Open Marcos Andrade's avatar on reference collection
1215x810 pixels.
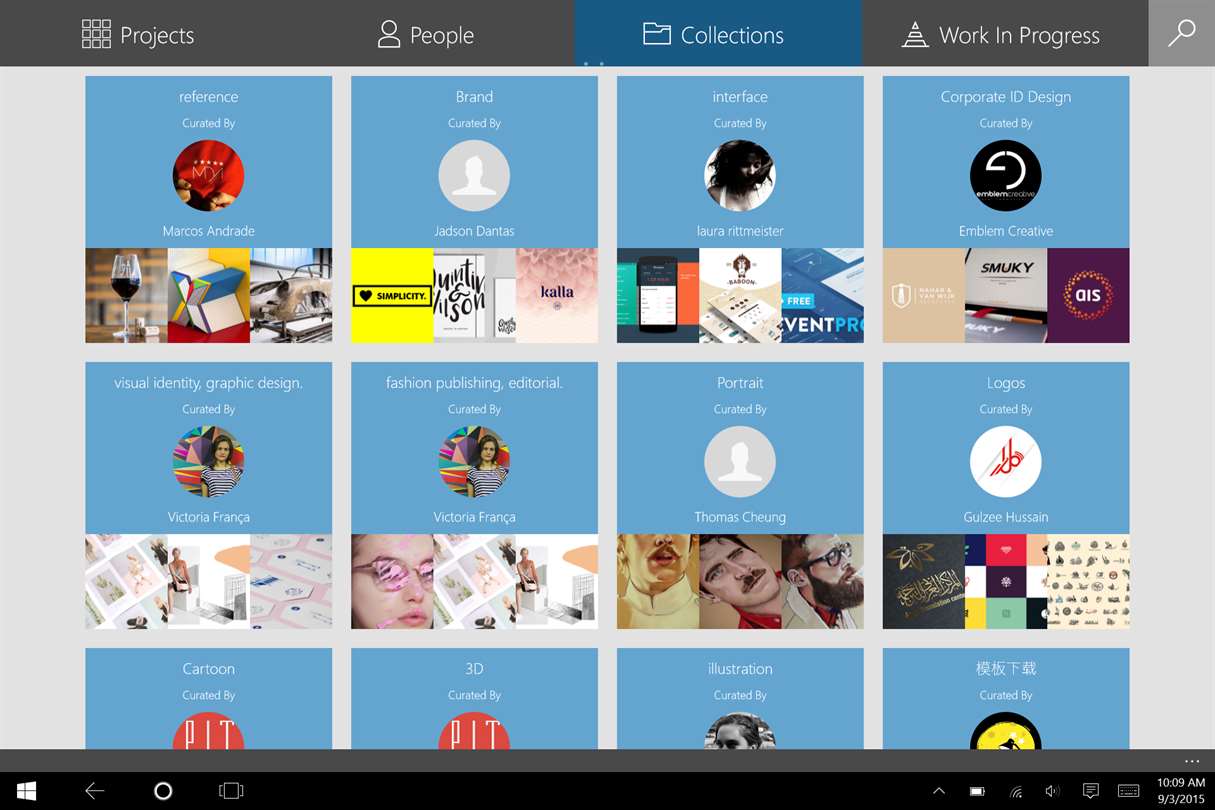coord(209,175)
